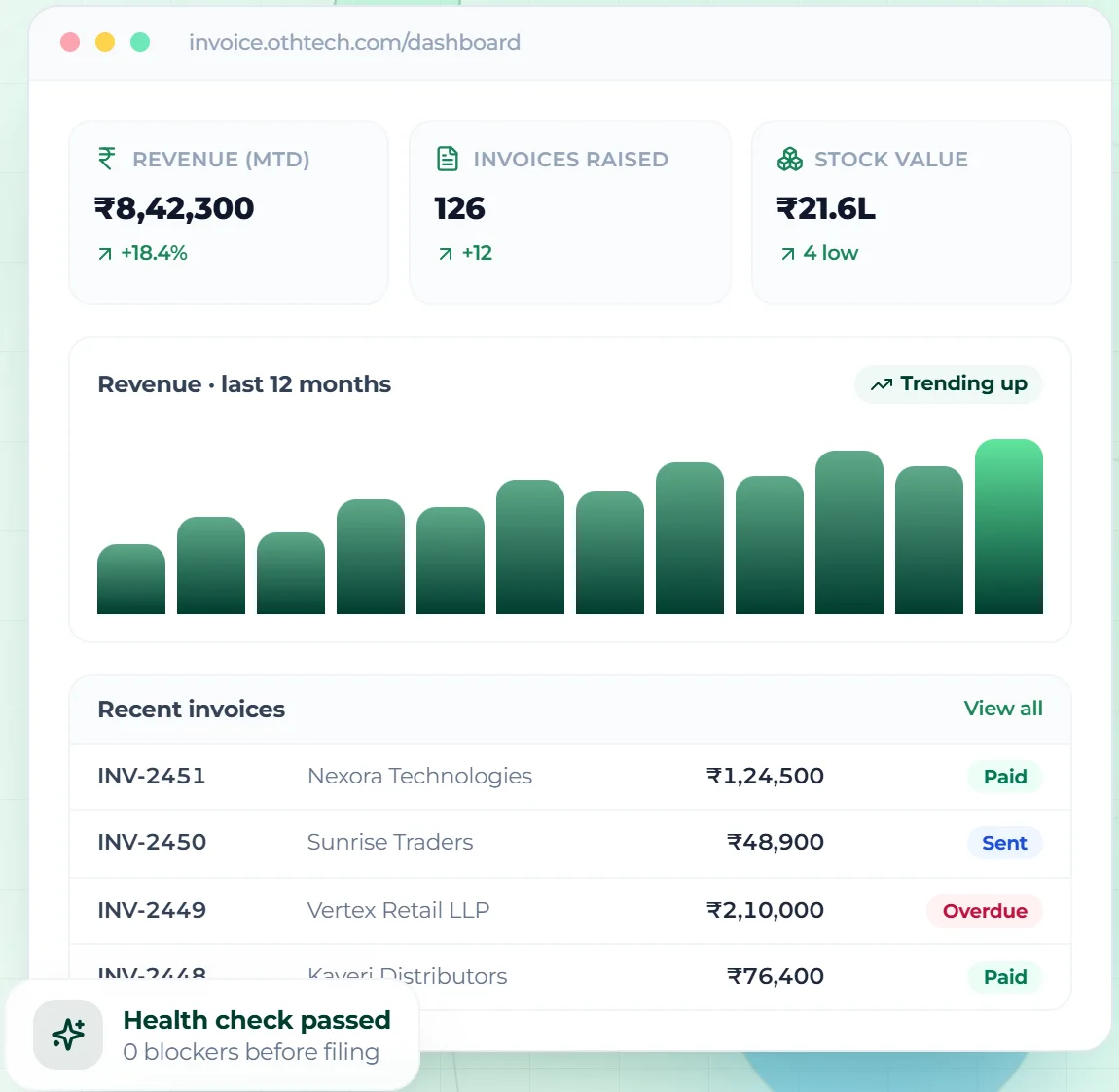1119x1092 pixels.
Task: Click the trending arrow icon in Trending up badge
Action: tap(882, 384)
